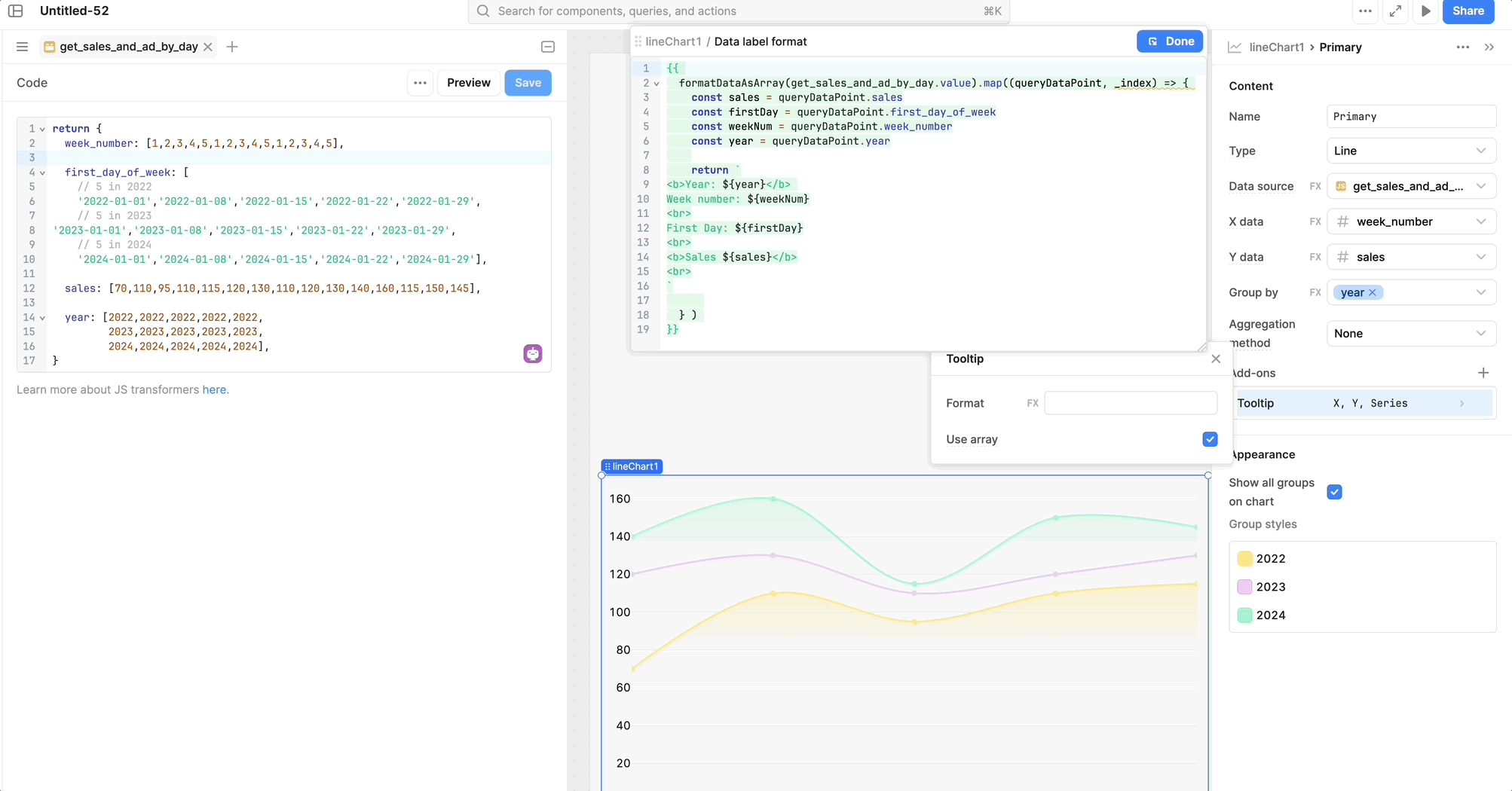Toggle FX for Data source

click(x=1315, y=186)
